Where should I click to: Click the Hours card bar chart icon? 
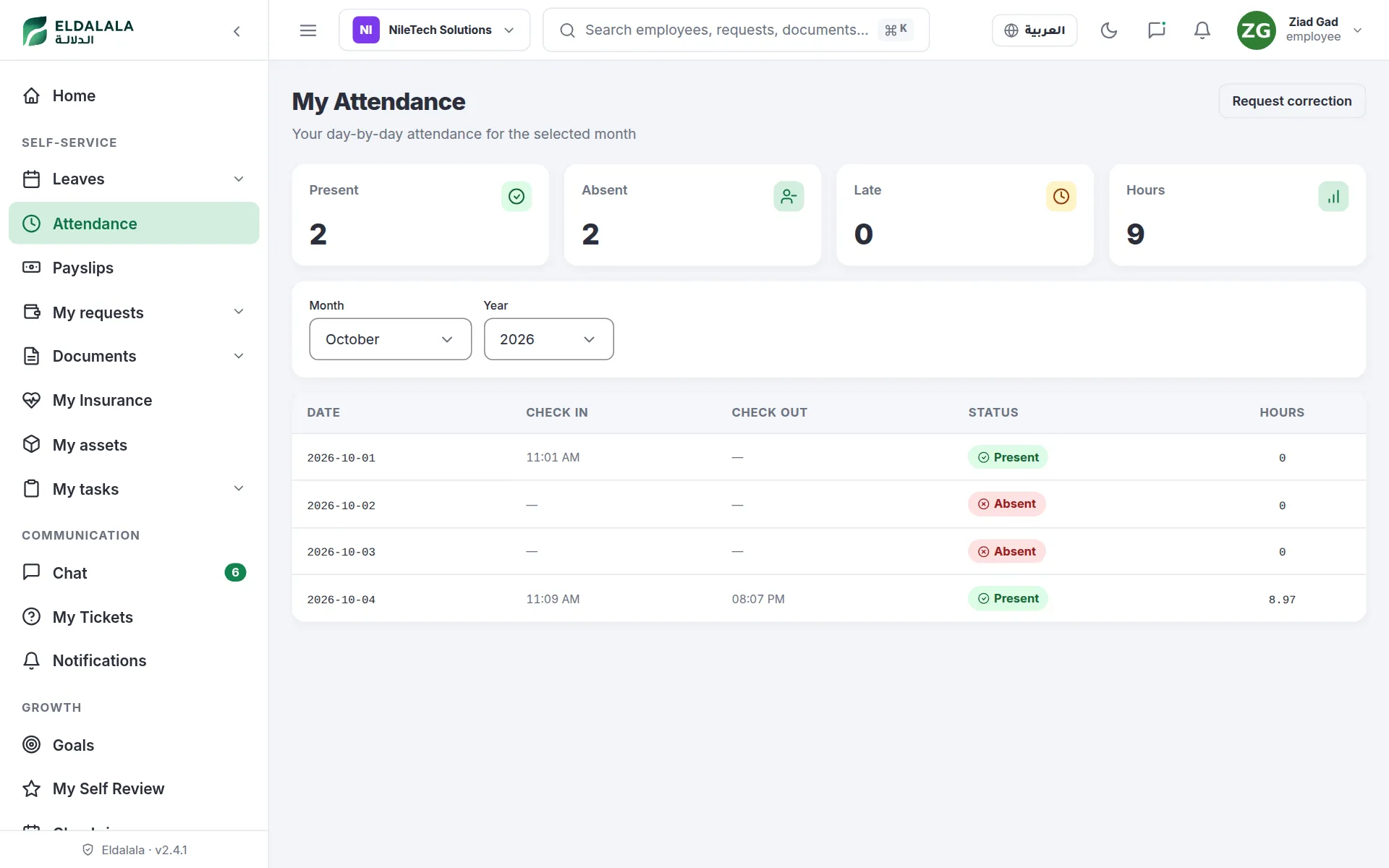point(1333,196)
